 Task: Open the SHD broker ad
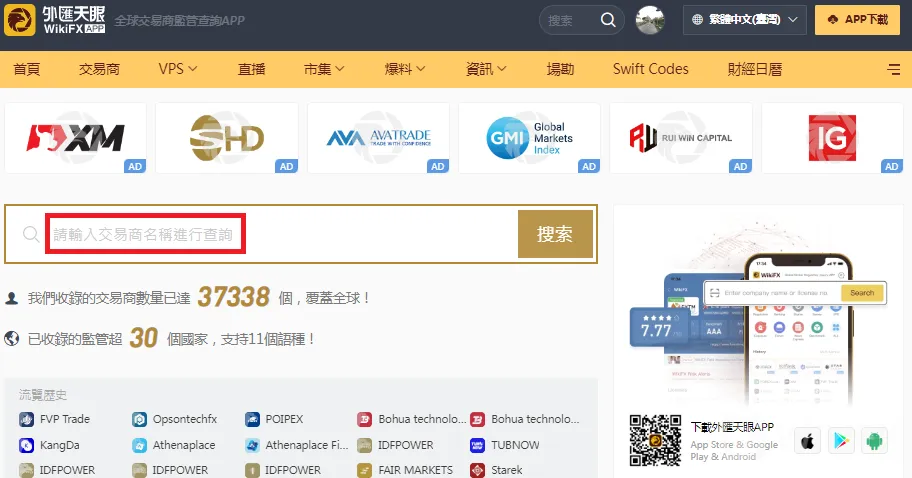[227, 138]
